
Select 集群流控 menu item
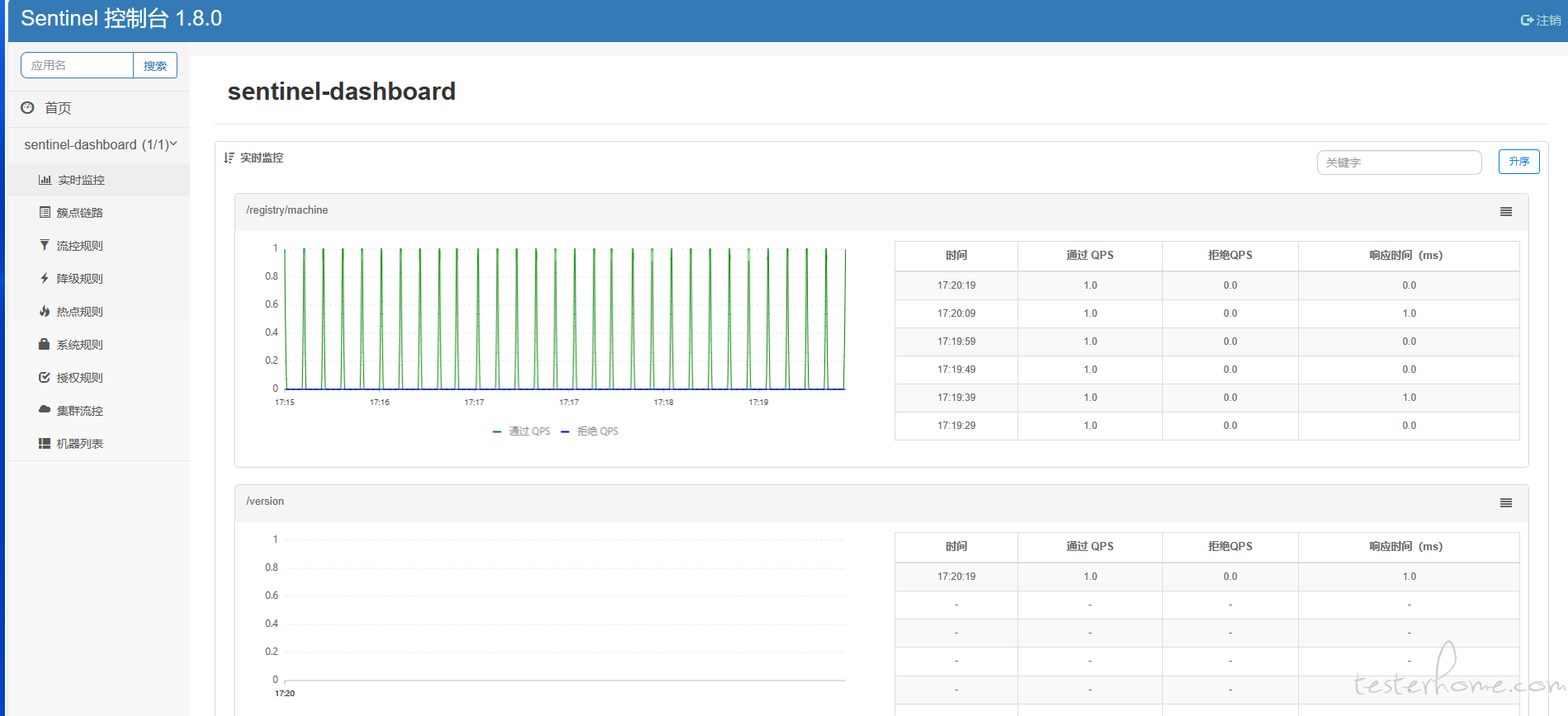(x=80, y=411)
